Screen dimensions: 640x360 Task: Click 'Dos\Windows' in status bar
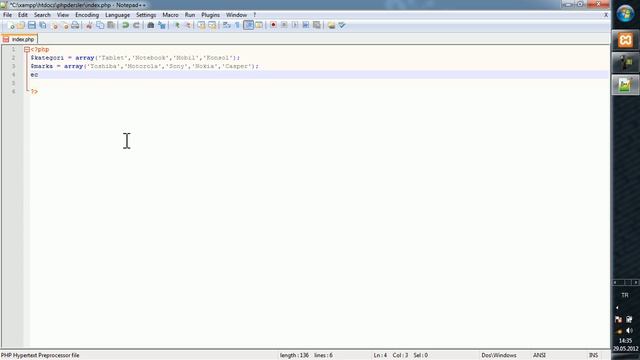tap(499, 355)
